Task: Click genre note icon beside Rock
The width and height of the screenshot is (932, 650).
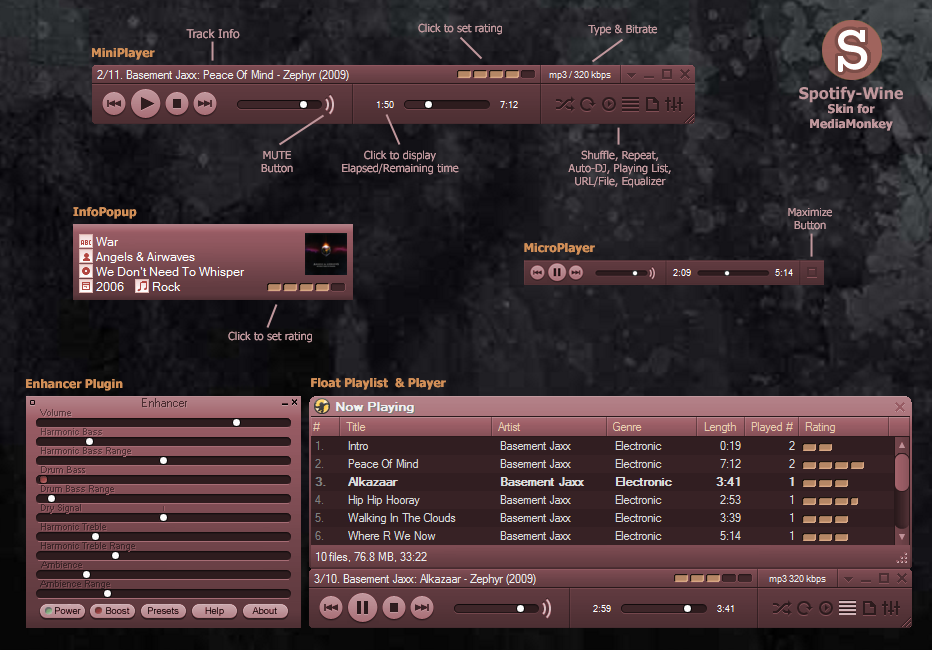Action: [141, 286]
